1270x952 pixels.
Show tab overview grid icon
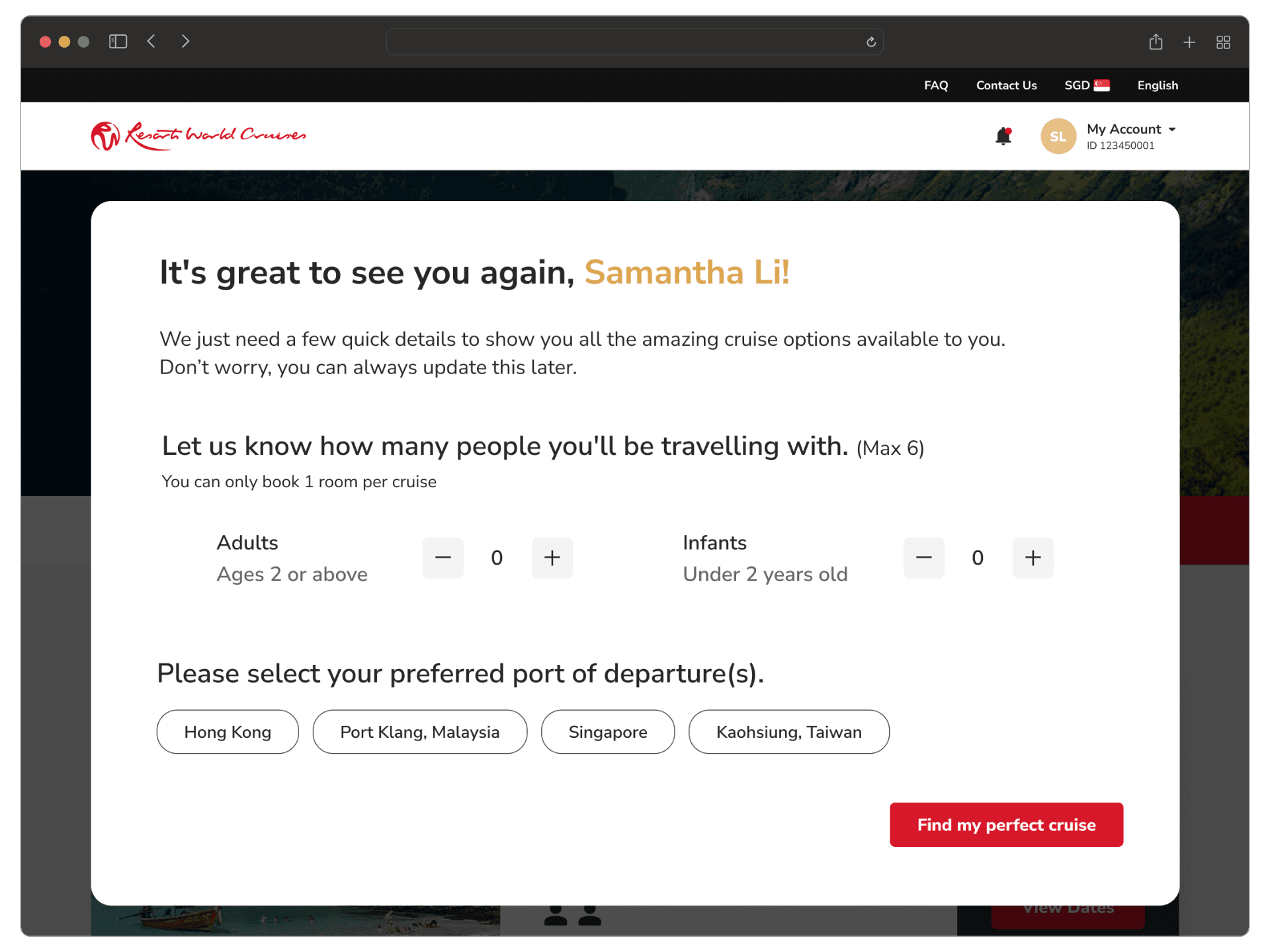point(1222,42)
